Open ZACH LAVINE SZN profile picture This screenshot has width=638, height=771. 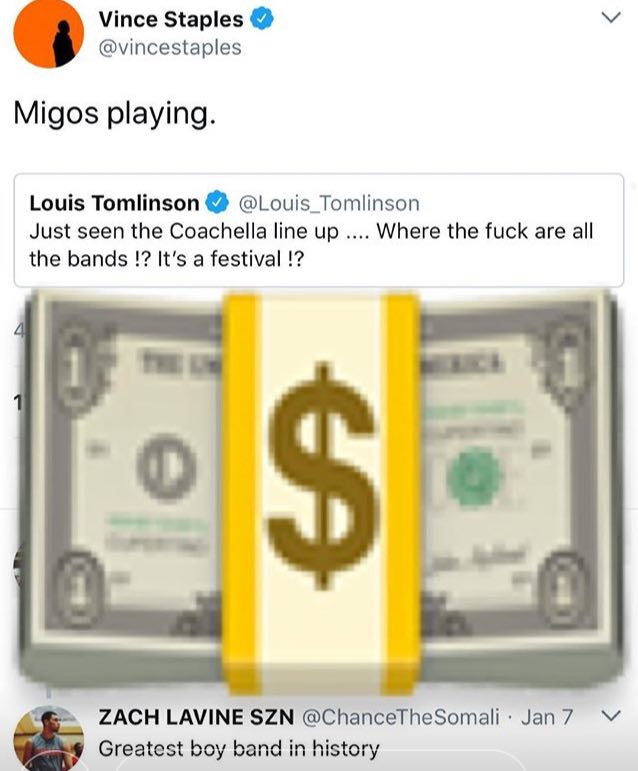48,739
